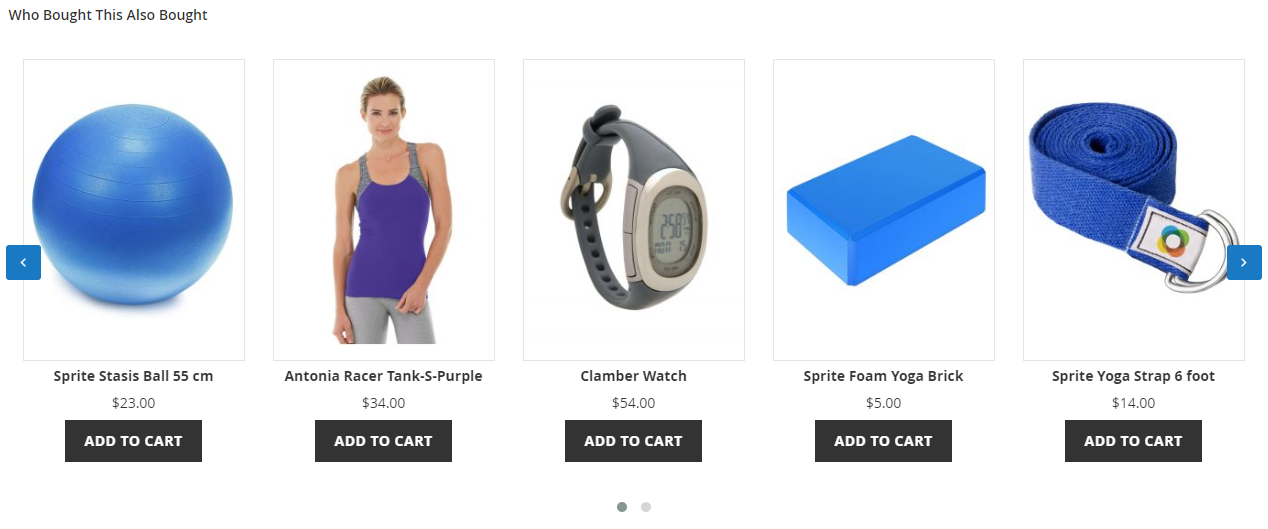Open the Antonia Racer Tank-S-Purple title link
Viewport: 1268px width, 529px height.
(x=383, y=376)
